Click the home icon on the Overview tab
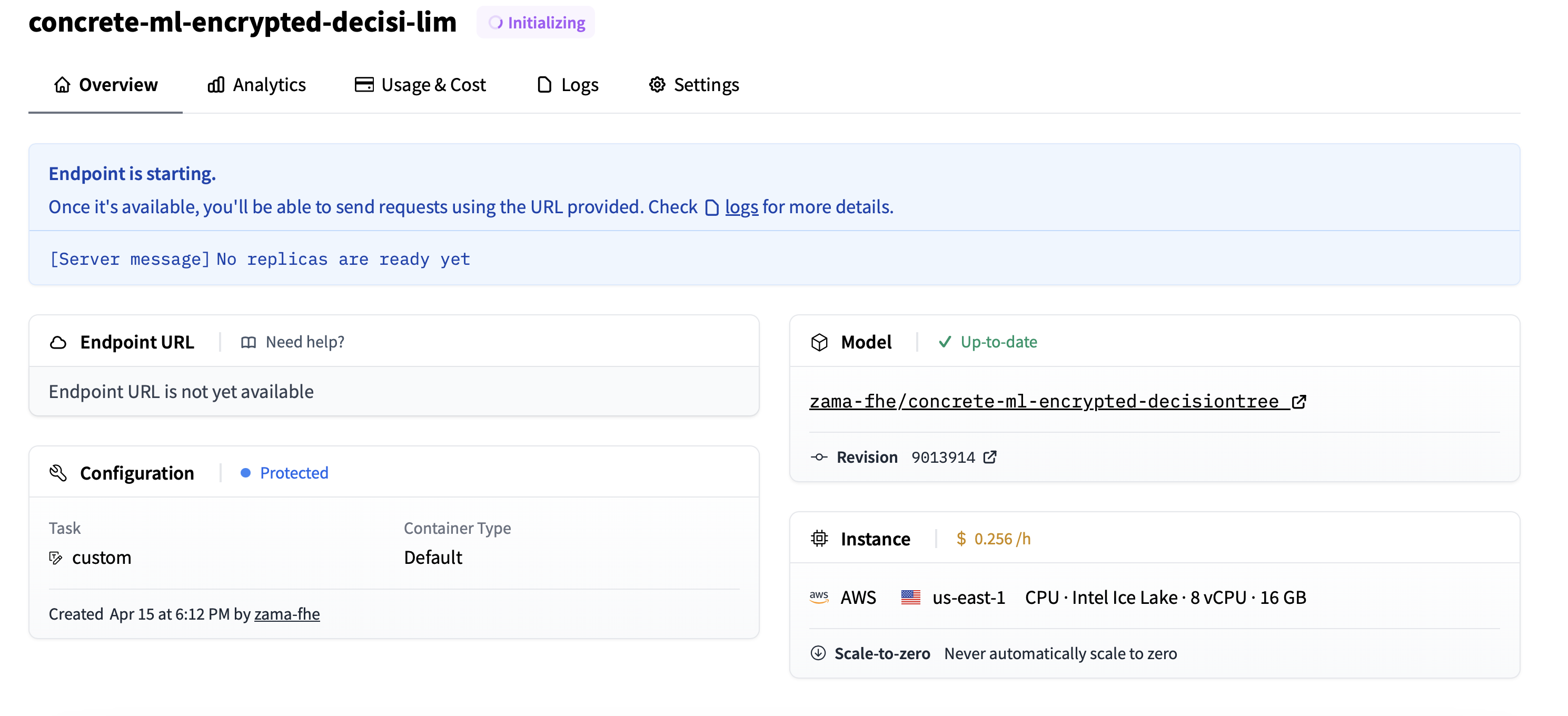The width and height of the screenshot is (1568, 716). coord(63,85)
